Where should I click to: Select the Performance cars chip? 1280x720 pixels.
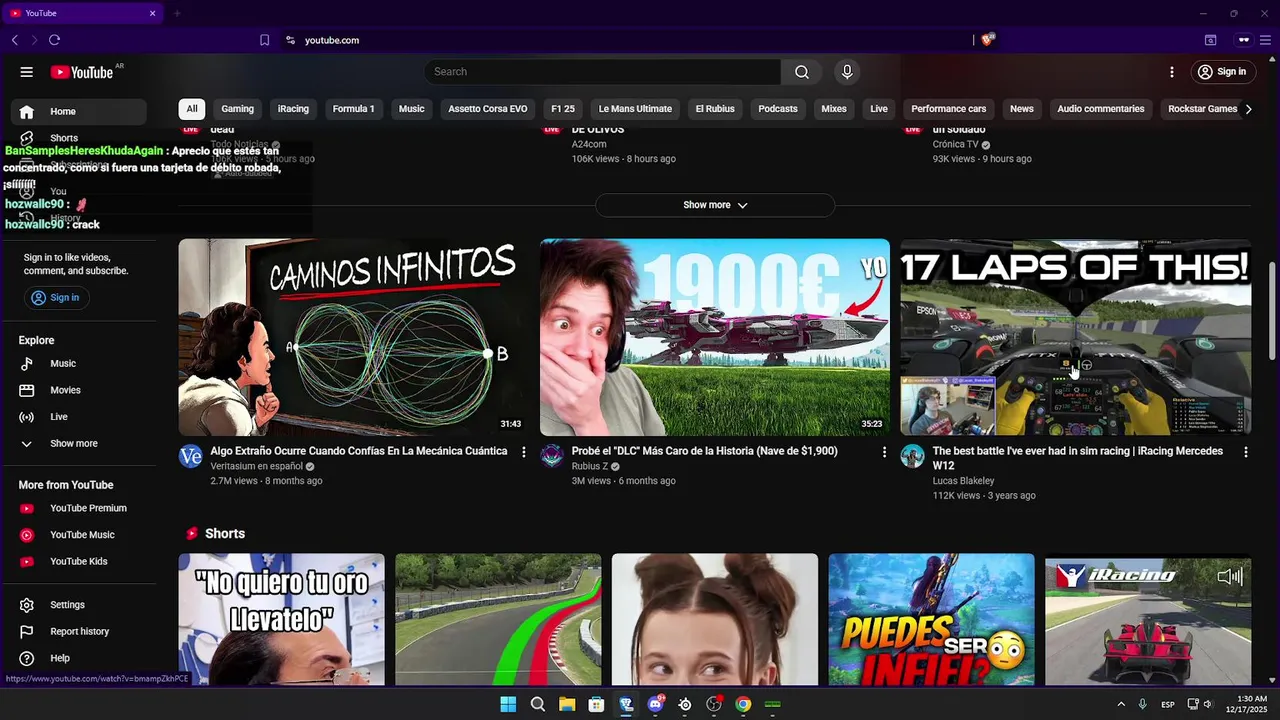click(x=949, y=109)
